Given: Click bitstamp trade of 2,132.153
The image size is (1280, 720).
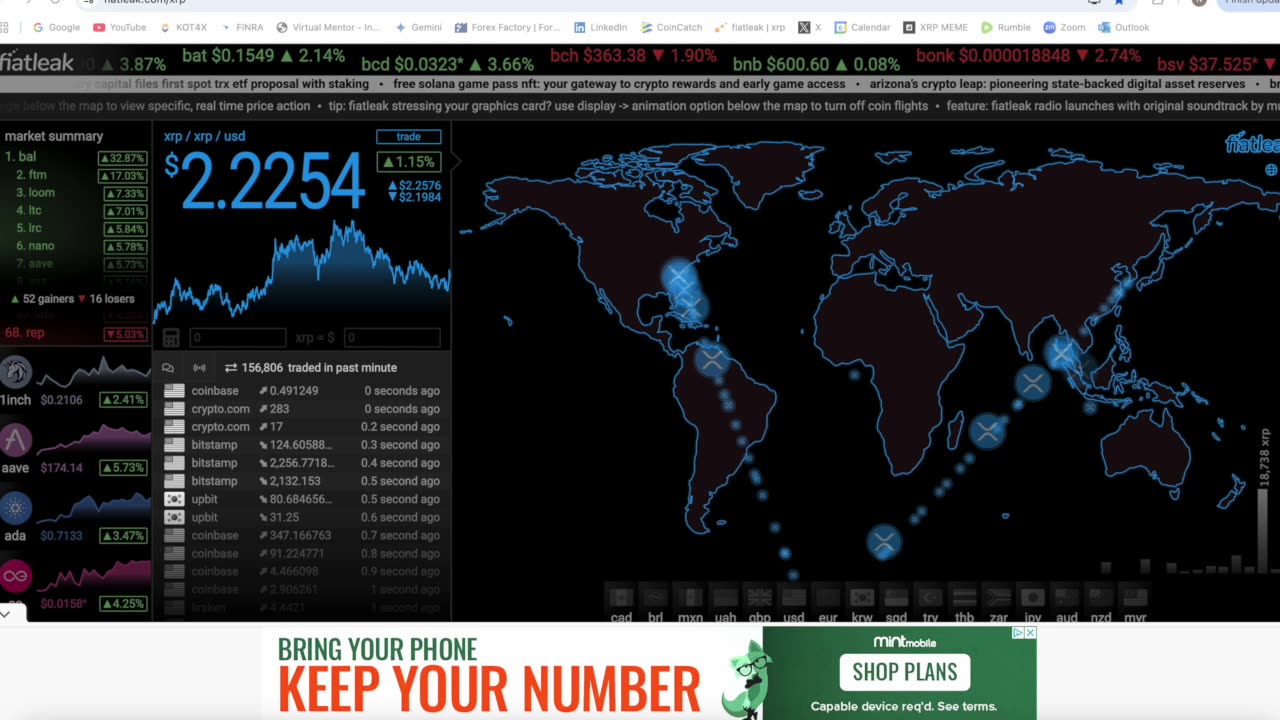Looking at the screenshot, I should pyautogui.click(x=301, y=481).
